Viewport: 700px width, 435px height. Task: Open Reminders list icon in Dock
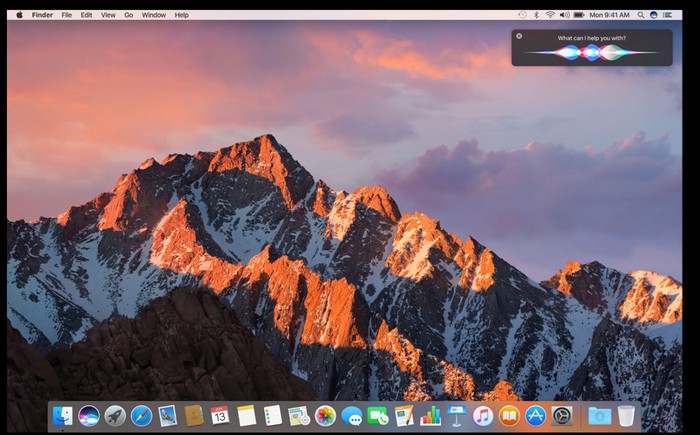[273, 416]
